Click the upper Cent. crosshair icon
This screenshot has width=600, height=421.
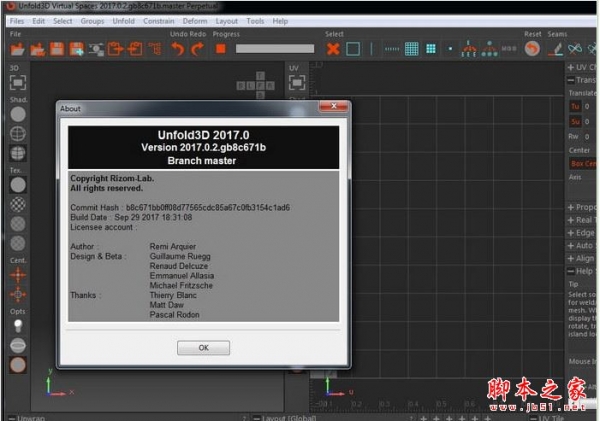[x=18, y=275]
